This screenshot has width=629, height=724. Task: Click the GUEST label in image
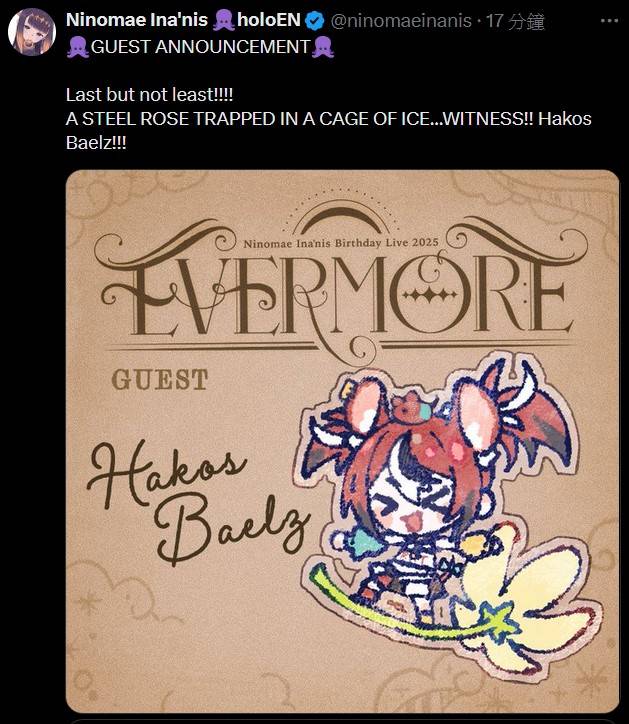159,380
